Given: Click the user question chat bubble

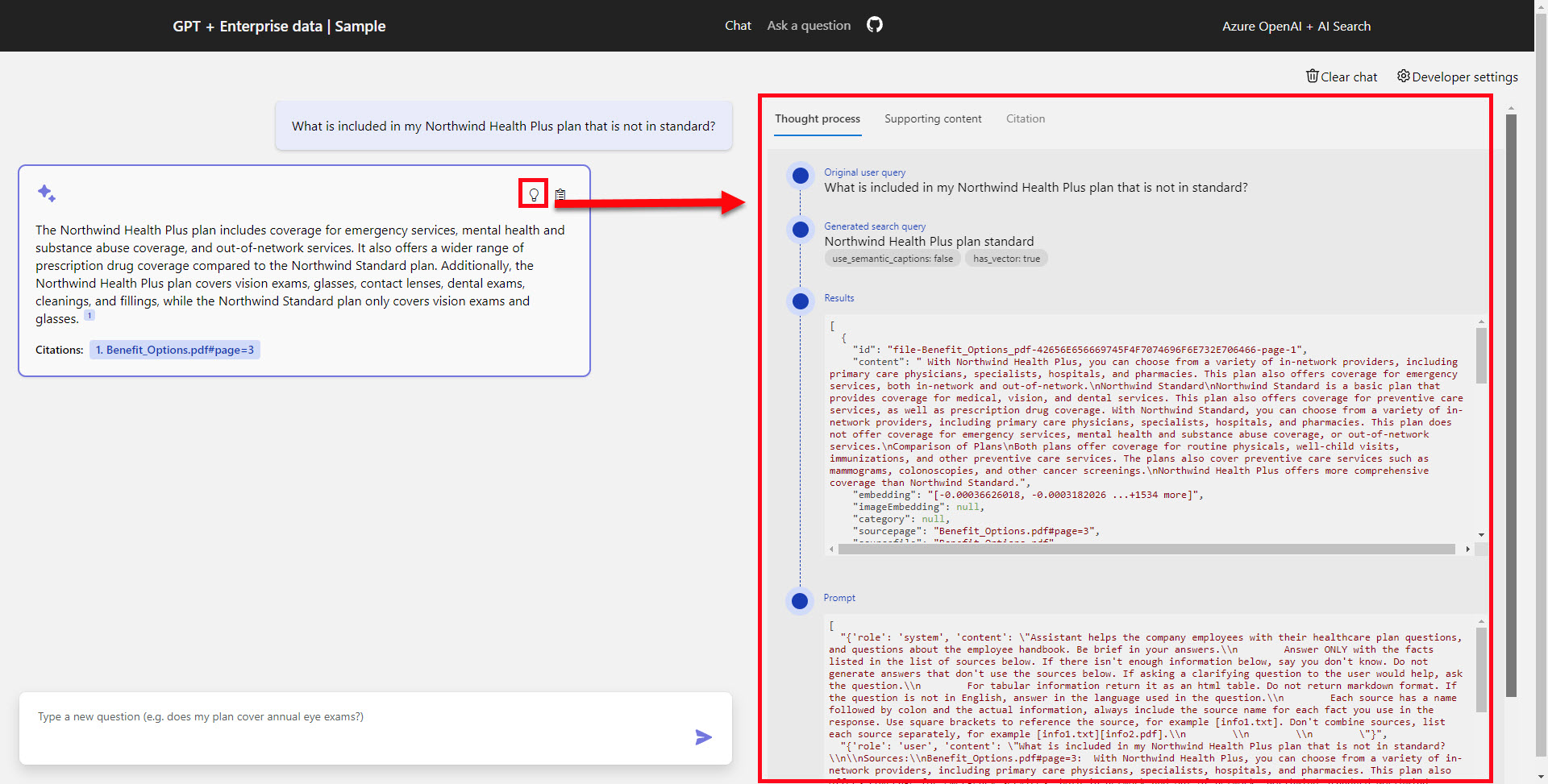Looking at the screenshot, I should pyautogui.click(x=503, y=126).
